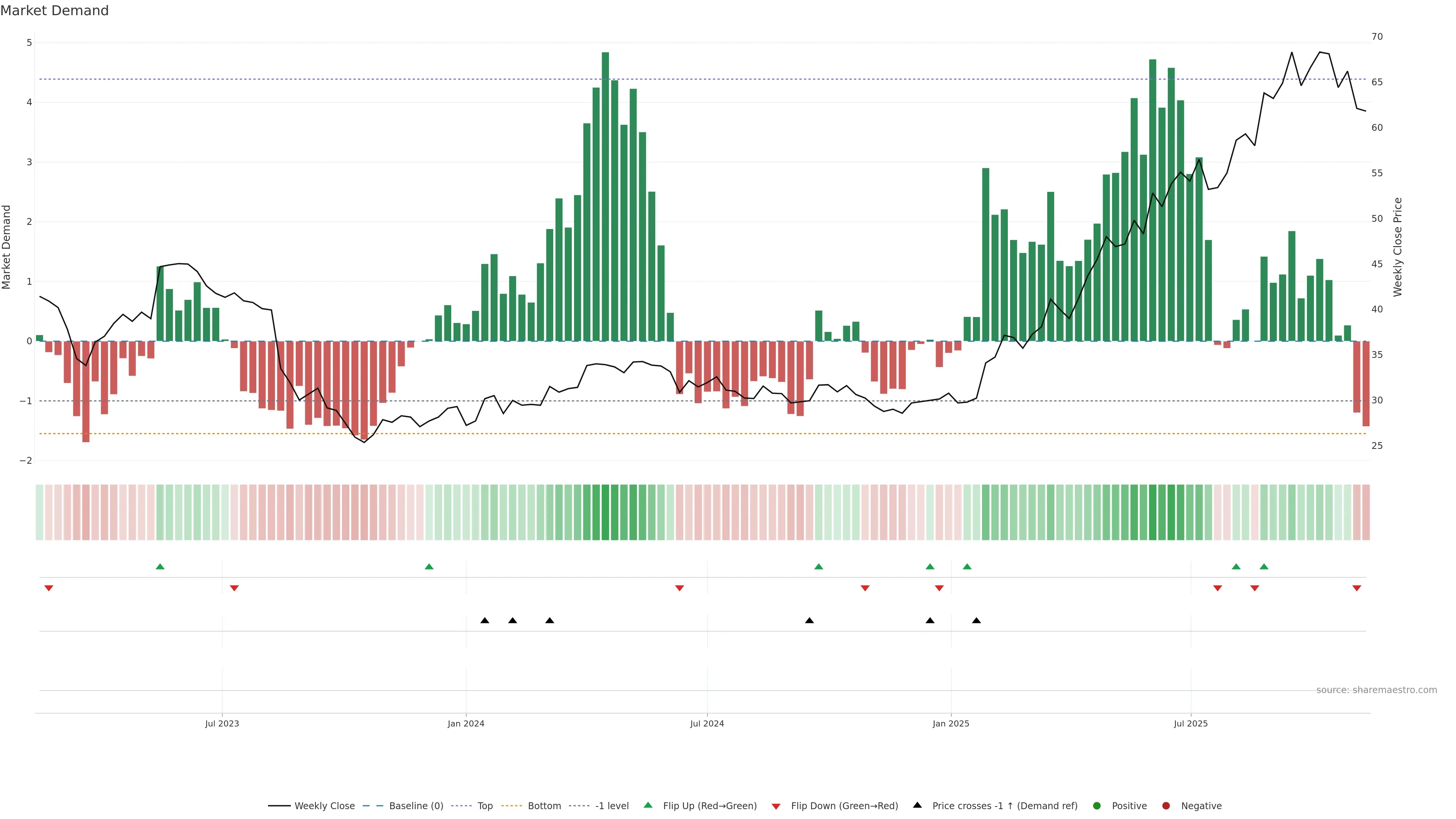Click the Positive green circle legend icon
Viewport: 1456px width, 819px height.
tap(1097, 805)
